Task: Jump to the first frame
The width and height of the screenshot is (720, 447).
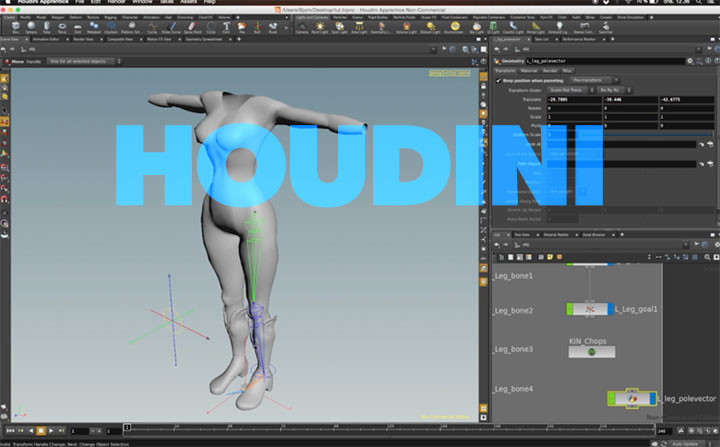Action: [10, 430]
